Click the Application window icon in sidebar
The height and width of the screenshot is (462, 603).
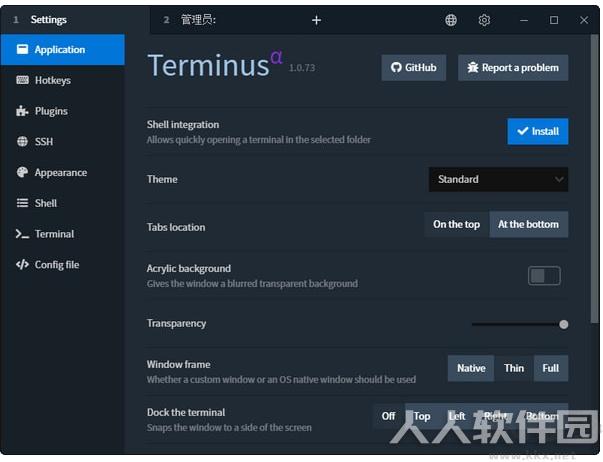tap(22, 49)
